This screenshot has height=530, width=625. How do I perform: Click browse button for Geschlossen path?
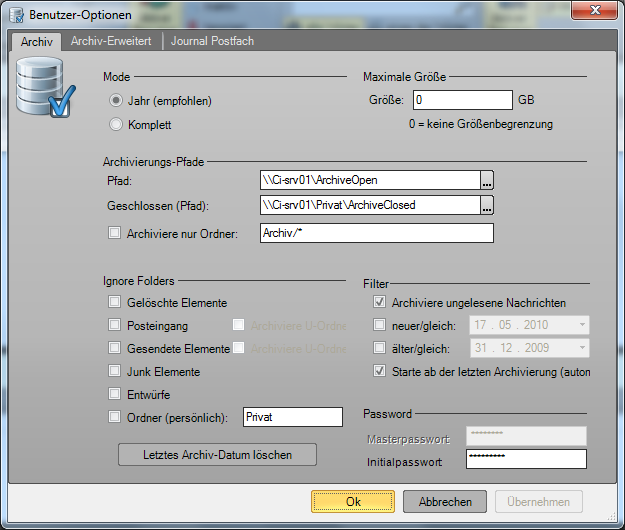click(487, 205)
